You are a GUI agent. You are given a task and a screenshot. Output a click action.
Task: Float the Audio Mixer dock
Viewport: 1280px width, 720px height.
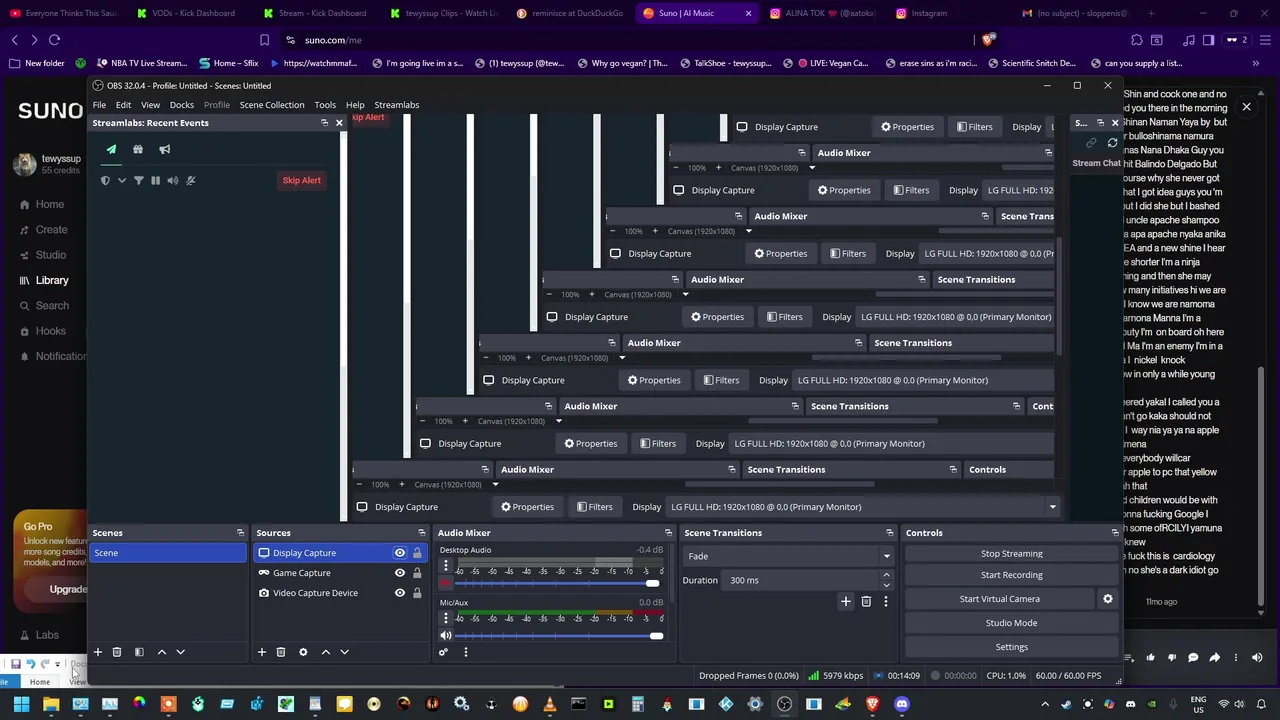[668, 533]
